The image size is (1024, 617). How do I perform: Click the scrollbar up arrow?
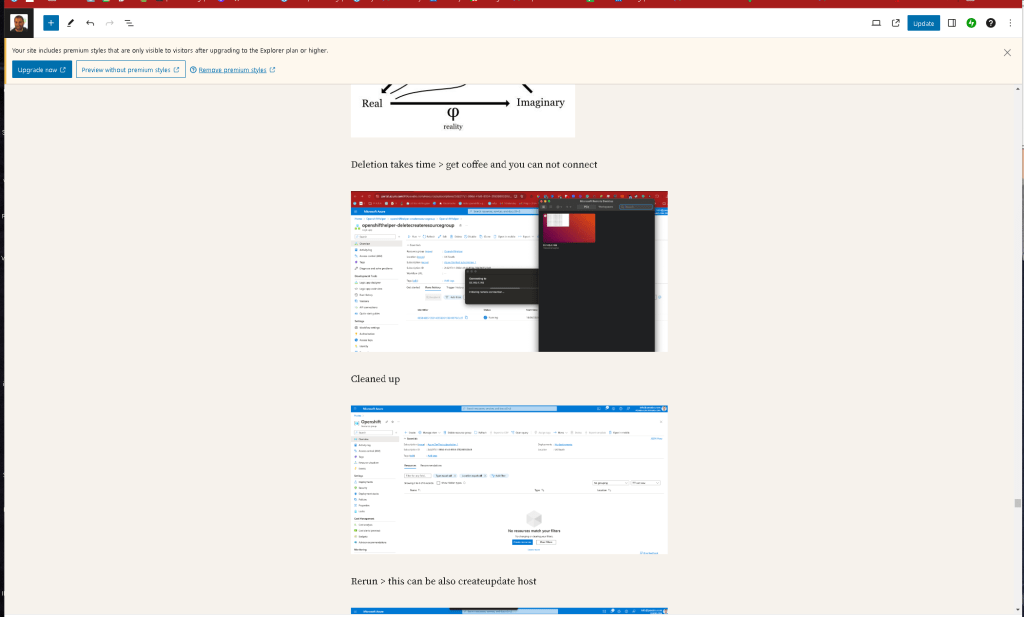[1017, 88]
